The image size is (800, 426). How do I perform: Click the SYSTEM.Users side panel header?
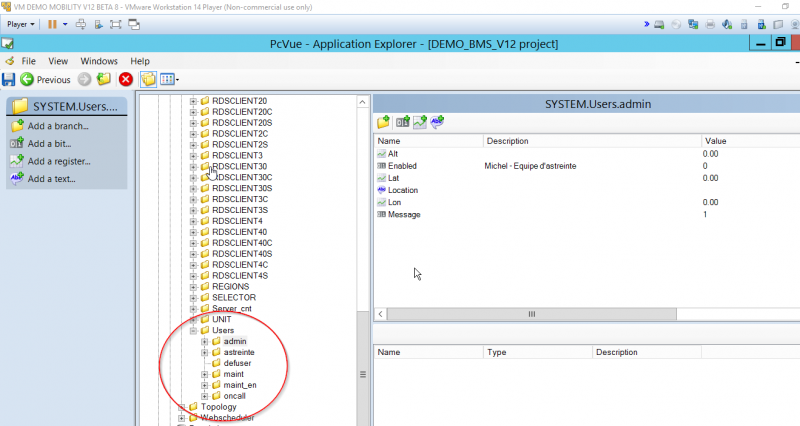(x=66, y=106)
